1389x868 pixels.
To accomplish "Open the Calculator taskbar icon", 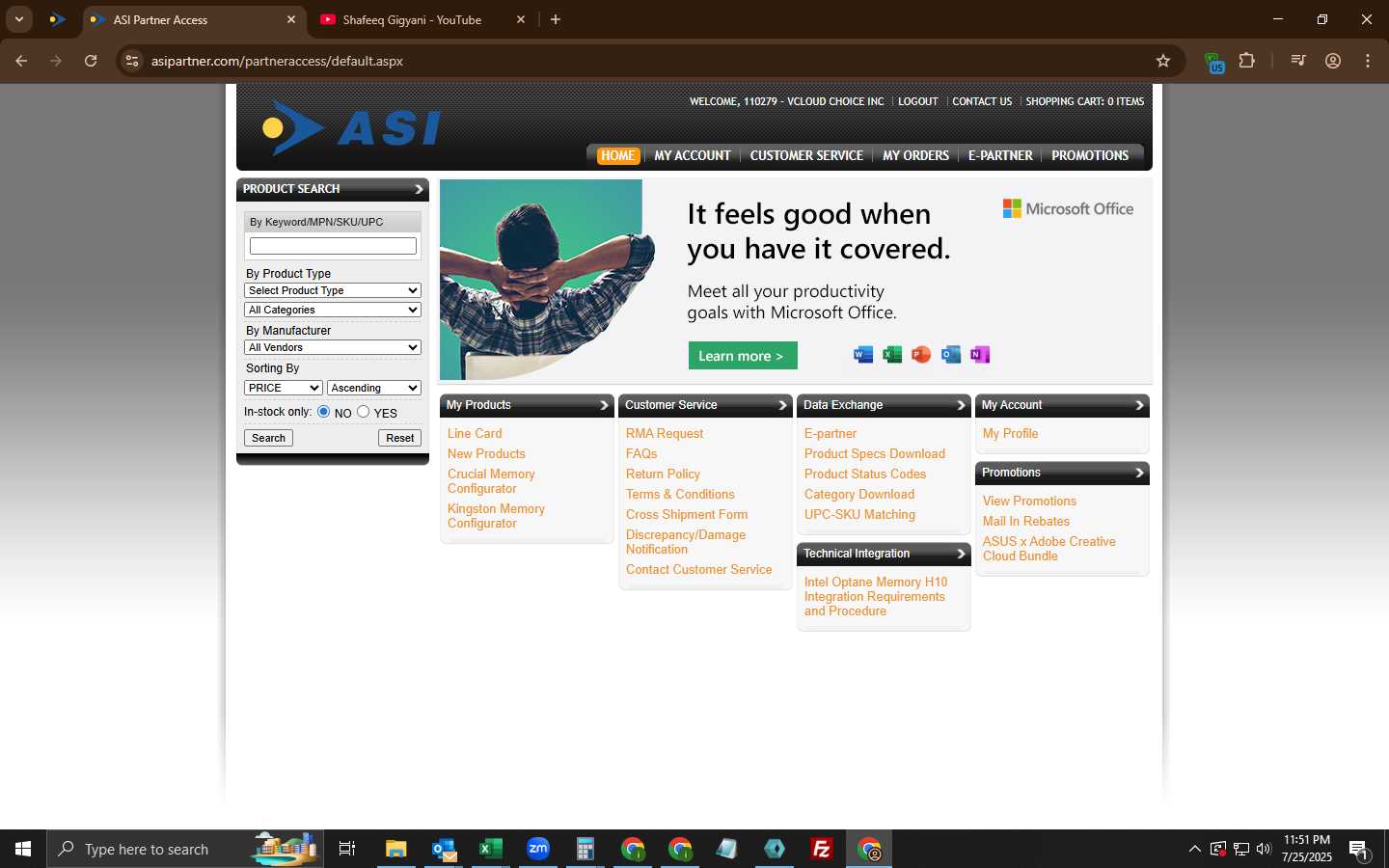I will 586,849.
